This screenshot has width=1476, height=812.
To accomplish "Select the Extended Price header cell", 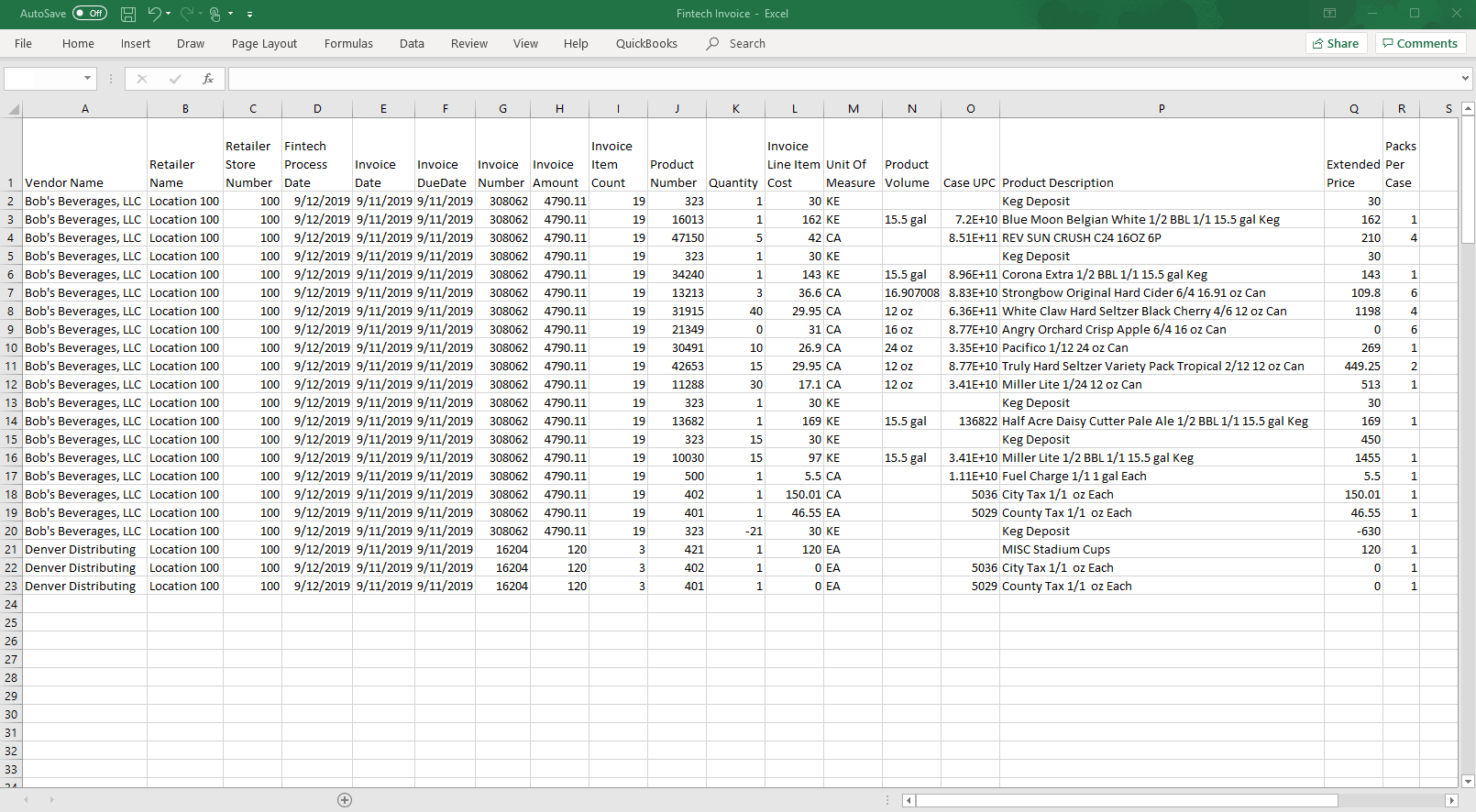I will click(1353, 155).
